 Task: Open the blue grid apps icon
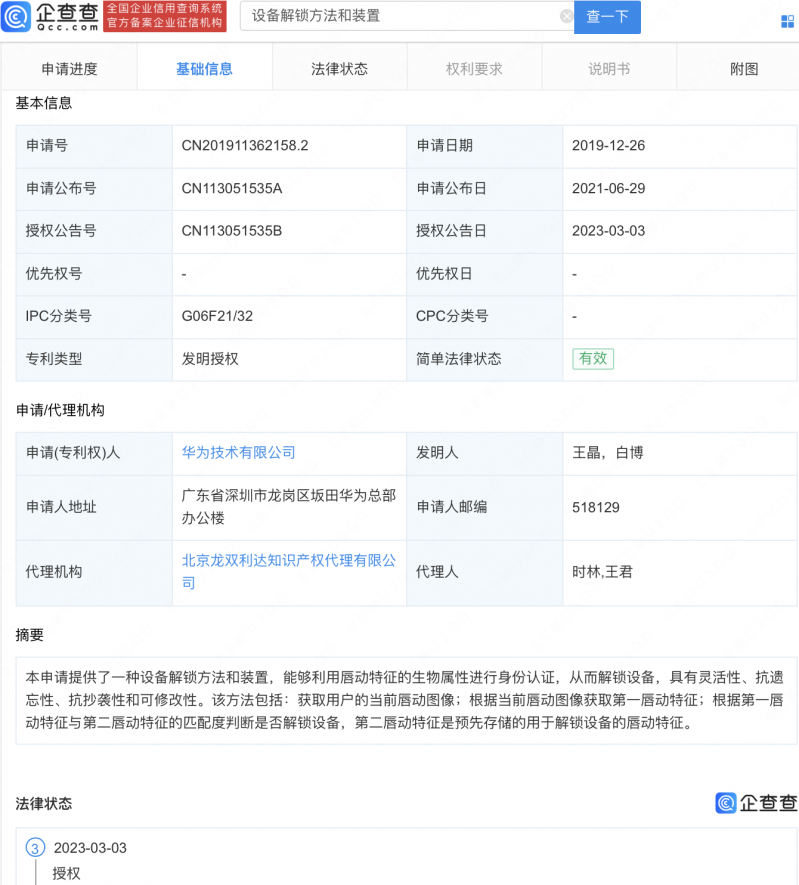coord(787,21)
